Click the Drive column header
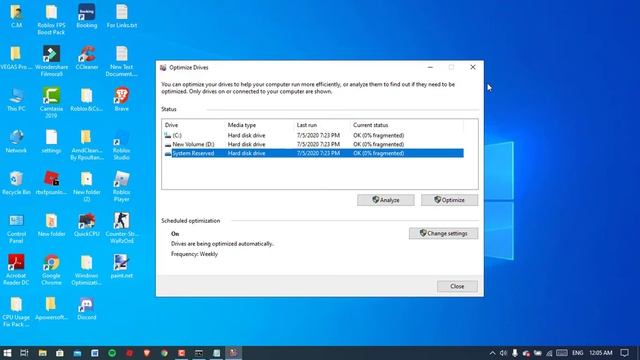Image resolution: width=640 pixels, height=360 pixels. [x=194, y=125]
